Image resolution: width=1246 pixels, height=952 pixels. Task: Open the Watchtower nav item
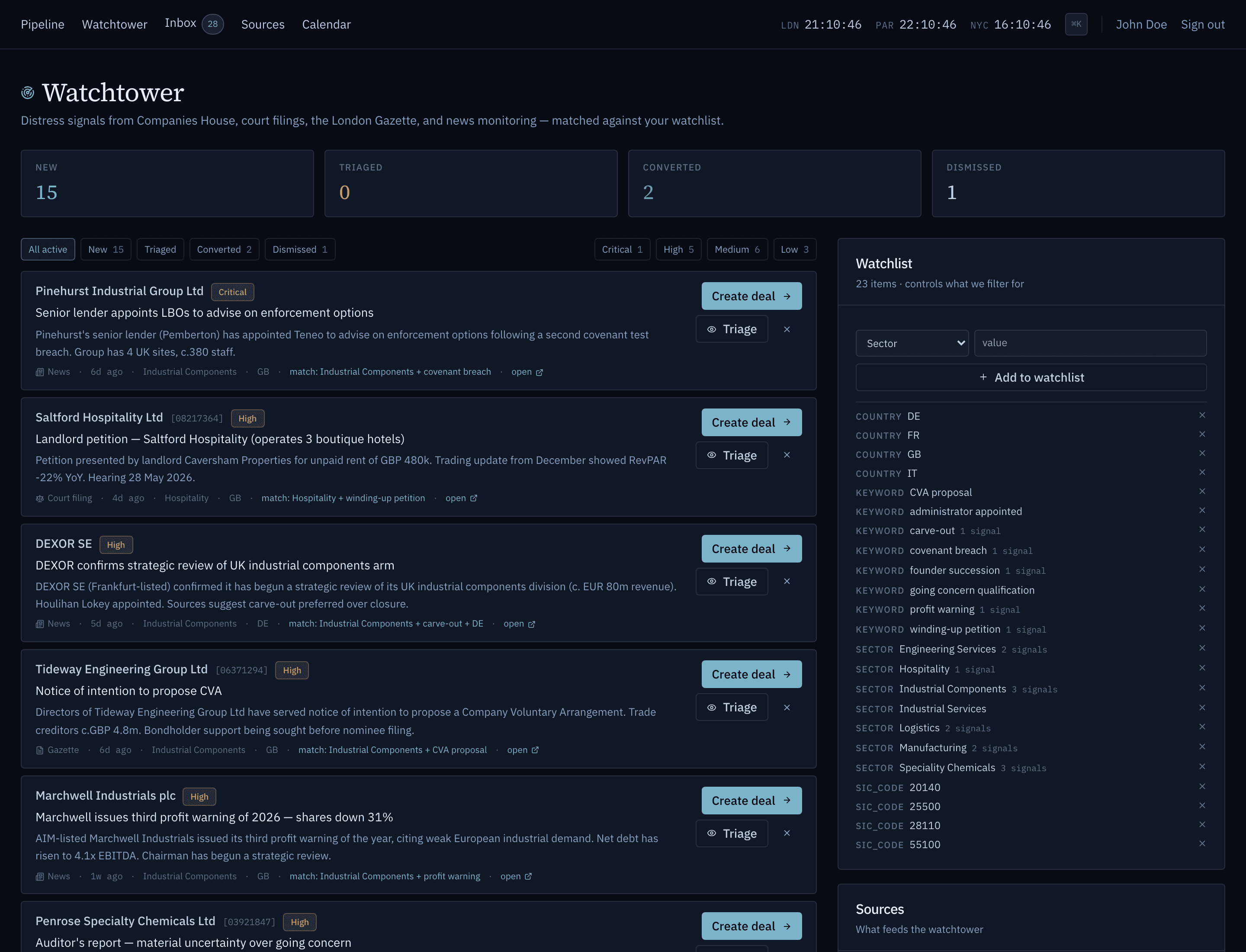tap(115, 24)
